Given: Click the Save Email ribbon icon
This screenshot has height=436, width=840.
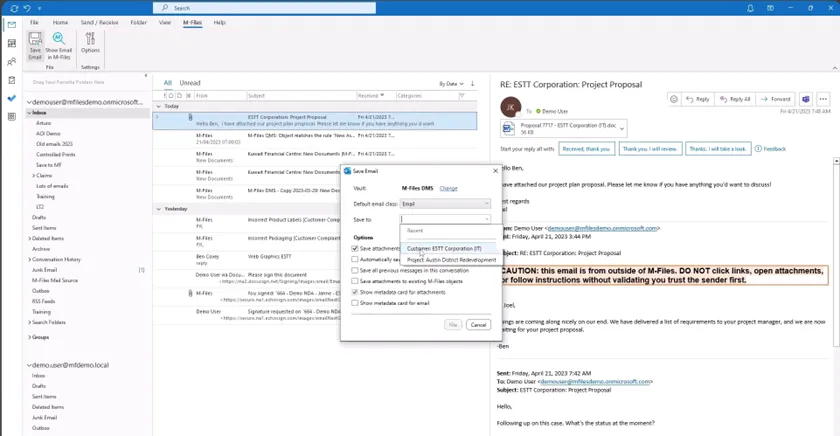Looking at the screenshot, I should (35, 46).
